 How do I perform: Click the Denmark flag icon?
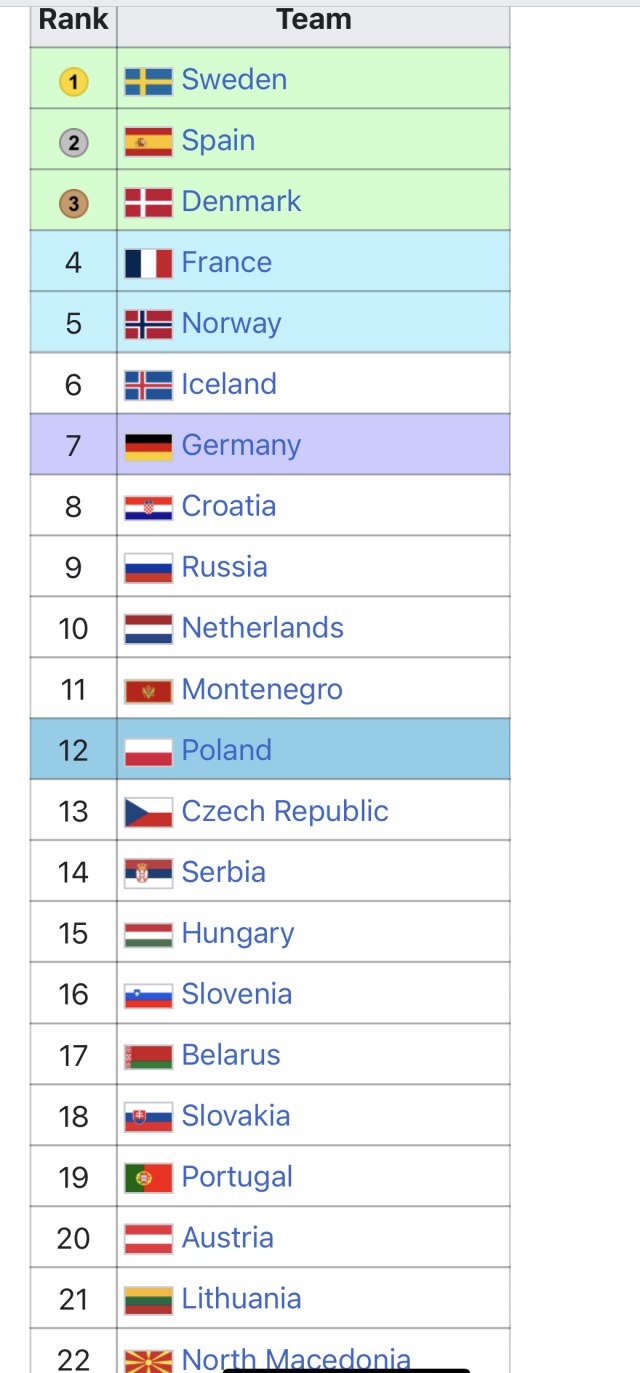click(148, 203)
